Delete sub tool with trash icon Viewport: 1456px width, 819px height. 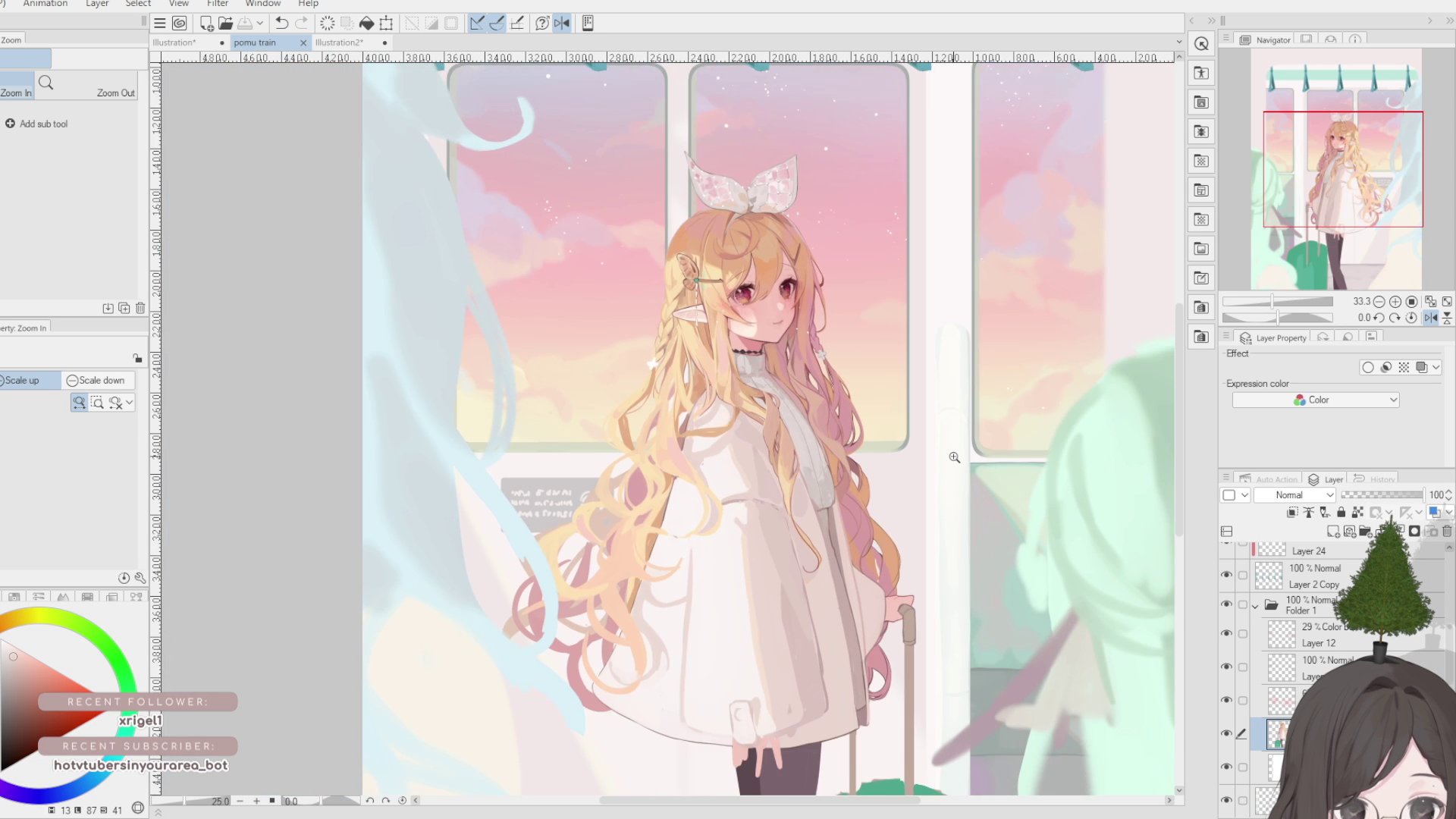(140, 308)
